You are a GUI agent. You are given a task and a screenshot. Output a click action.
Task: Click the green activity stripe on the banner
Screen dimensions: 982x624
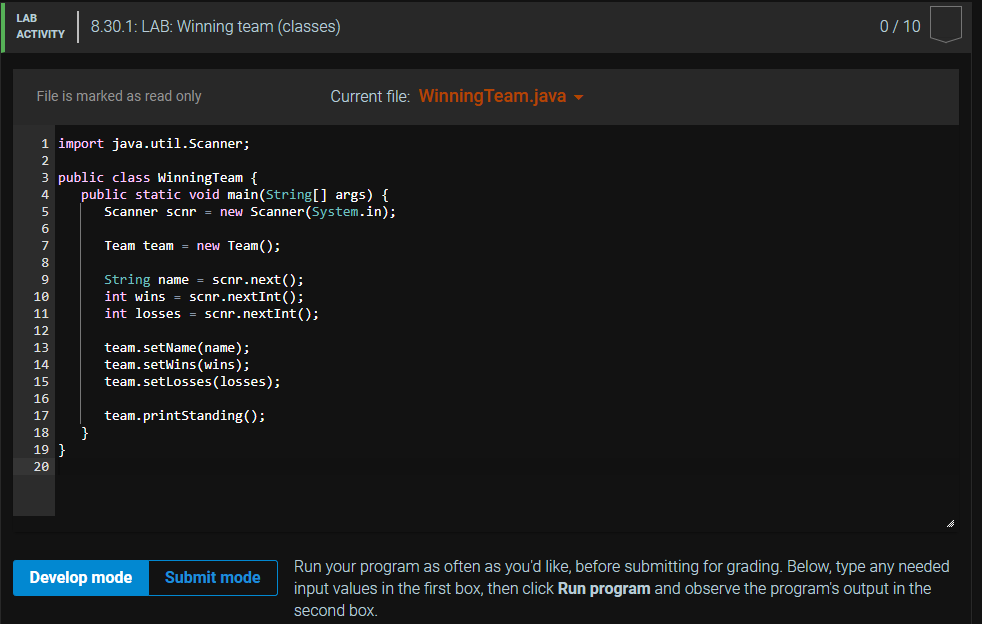[3, 26]
